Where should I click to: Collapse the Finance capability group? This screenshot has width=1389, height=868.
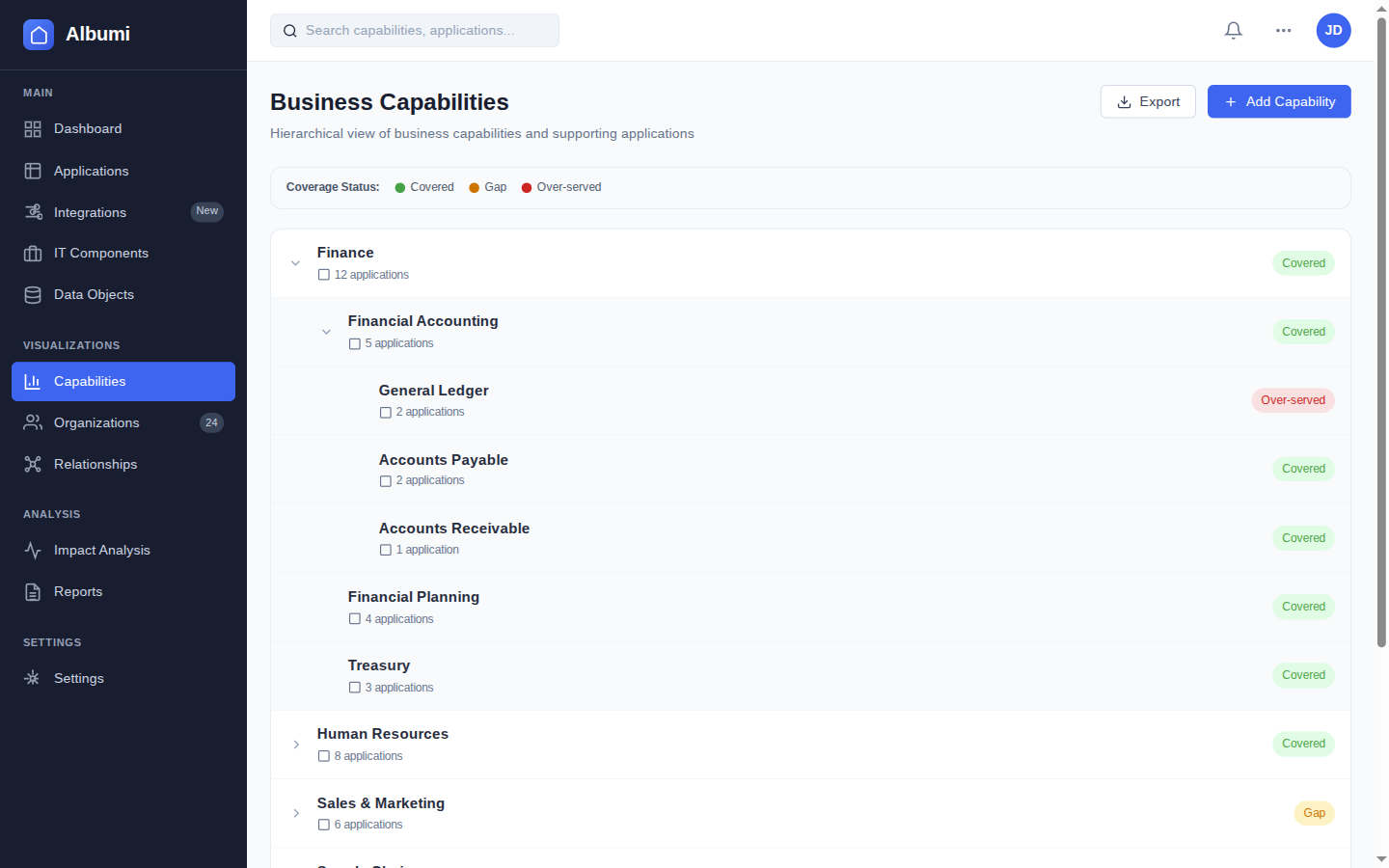coord(296,263)
